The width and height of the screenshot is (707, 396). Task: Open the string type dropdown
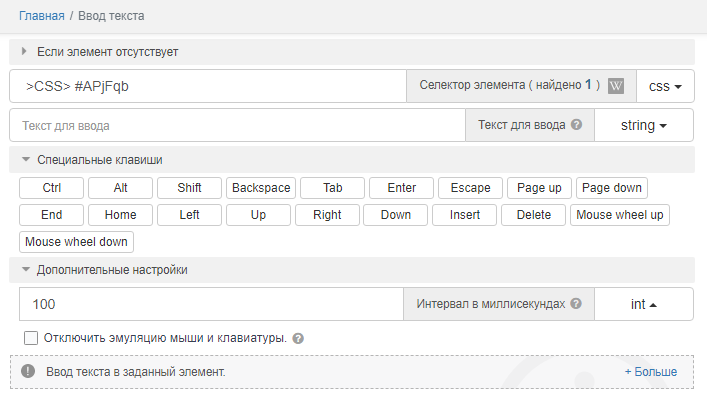(x=644, y=125)
